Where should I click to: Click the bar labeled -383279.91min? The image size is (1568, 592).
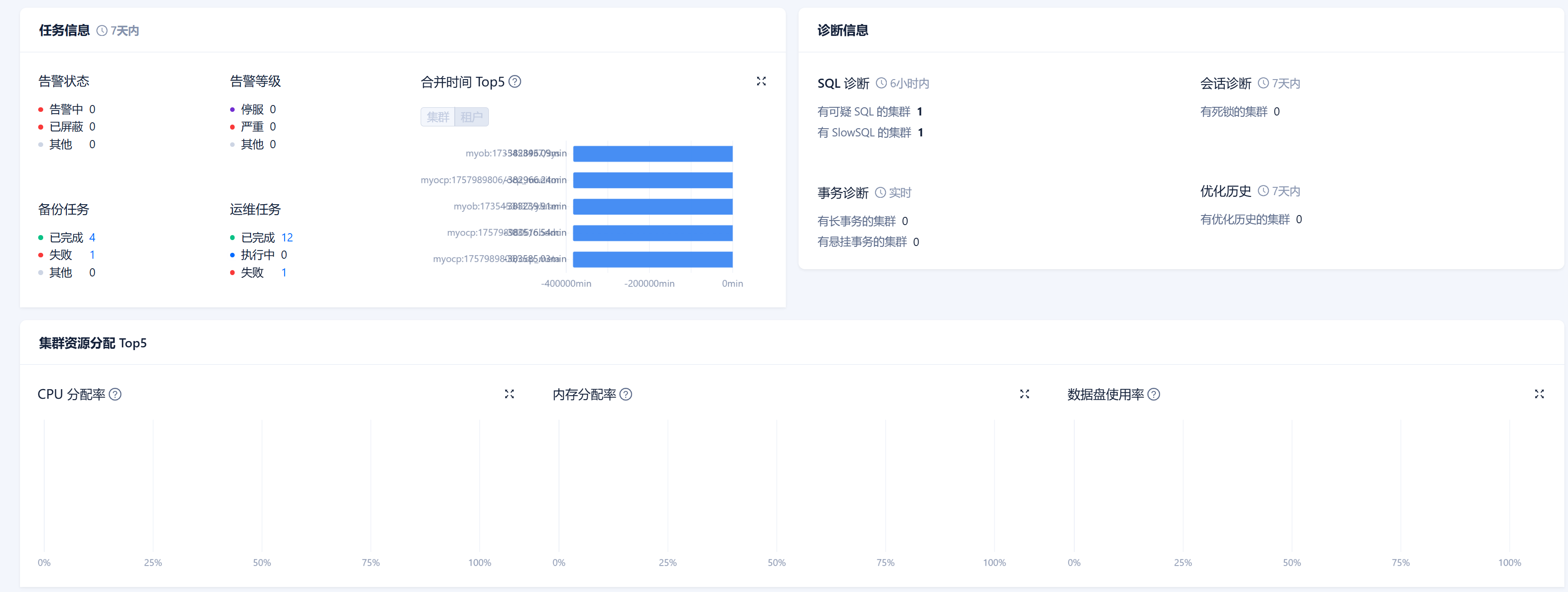653,207
